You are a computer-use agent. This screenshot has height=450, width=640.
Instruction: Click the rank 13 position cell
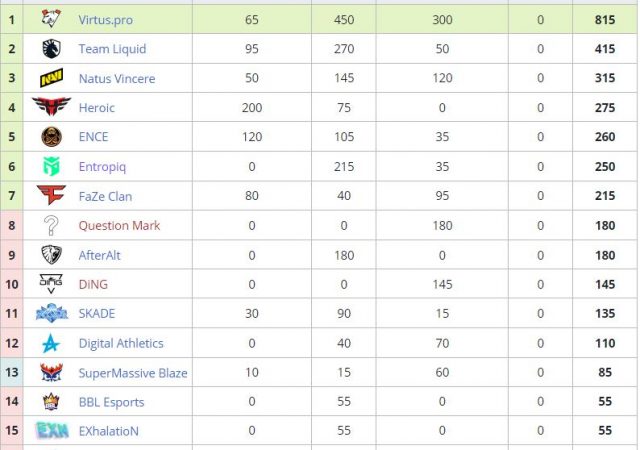point(12,373)
